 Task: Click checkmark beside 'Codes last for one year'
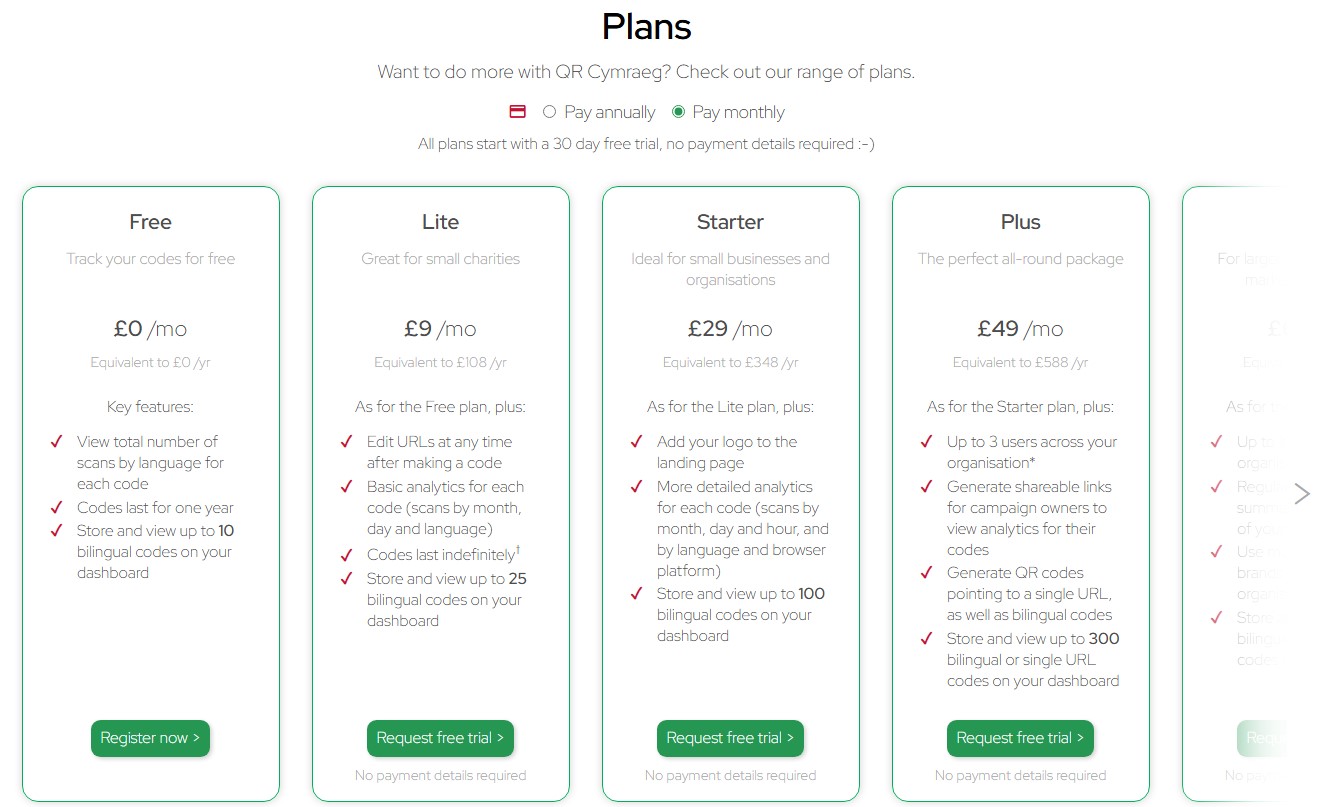tap(57, 508)
